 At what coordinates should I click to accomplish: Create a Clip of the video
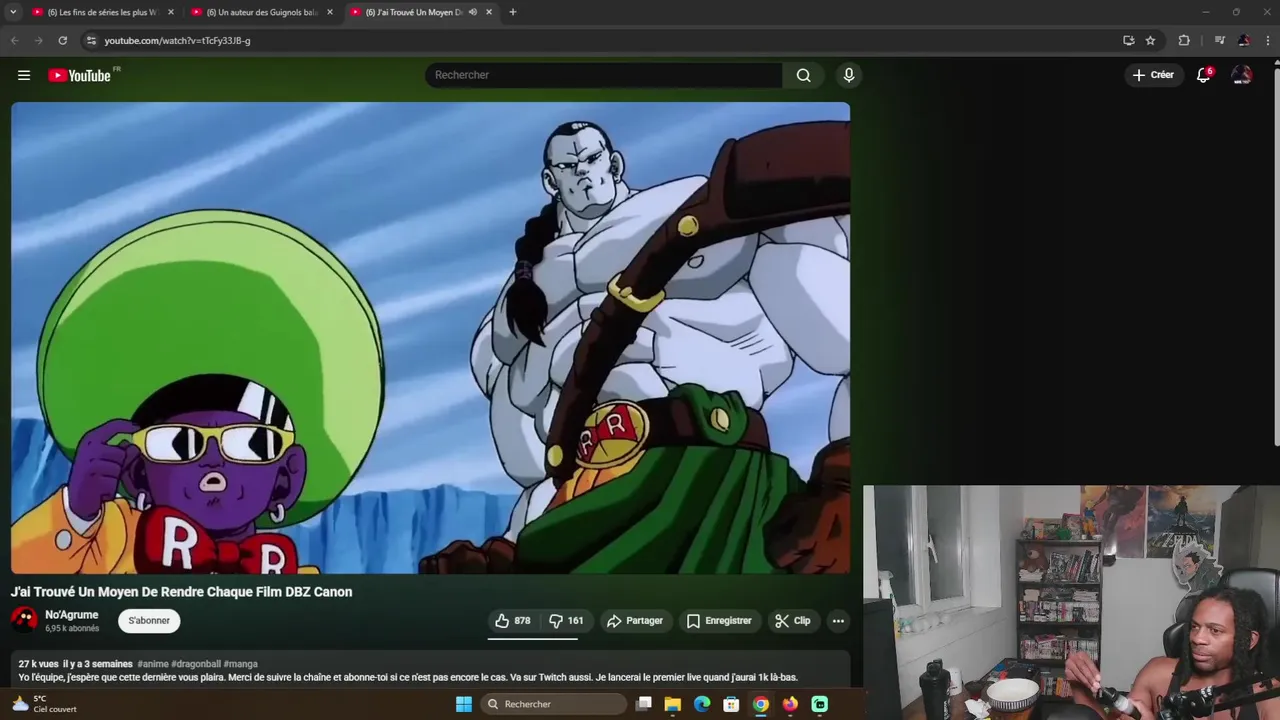click(x=793, y=621)
